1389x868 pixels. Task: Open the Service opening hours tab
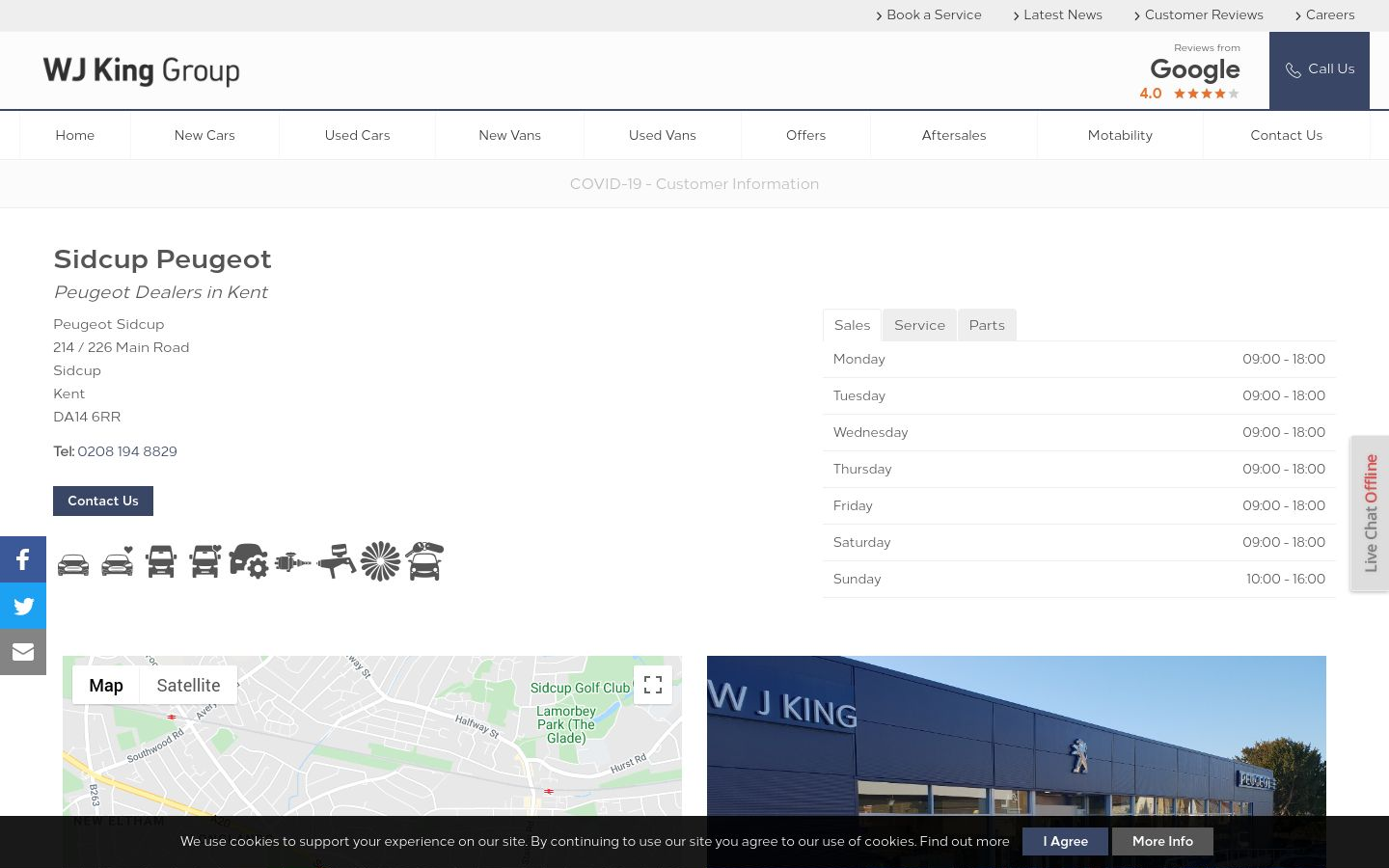pos(919,325)
